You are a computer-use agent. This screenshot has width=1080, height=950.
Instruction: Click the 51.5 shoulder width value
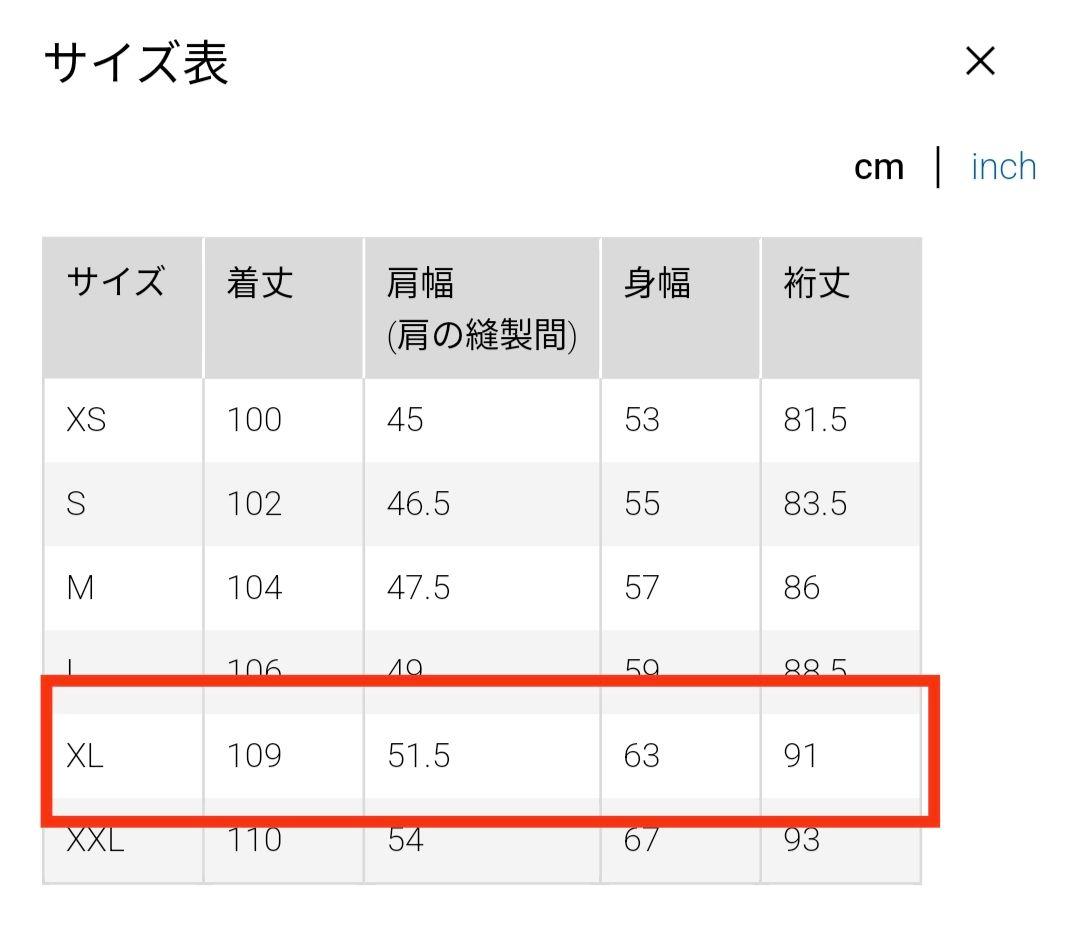tap(417, 756)
